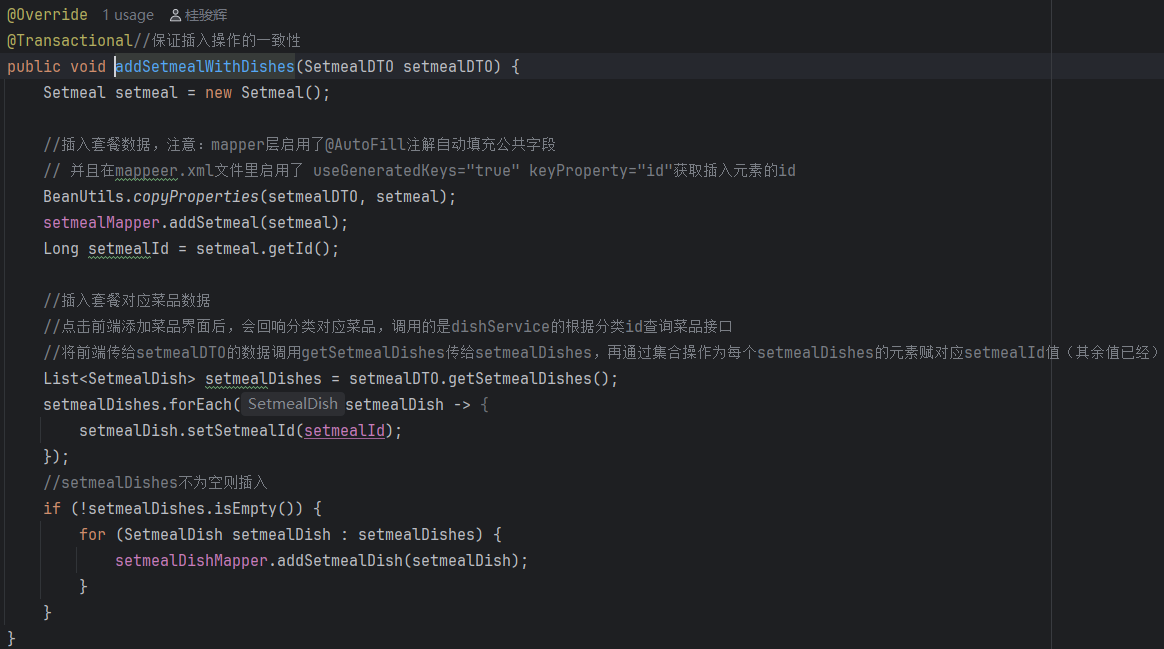Click dishService in the comment line

coord(500,327)
